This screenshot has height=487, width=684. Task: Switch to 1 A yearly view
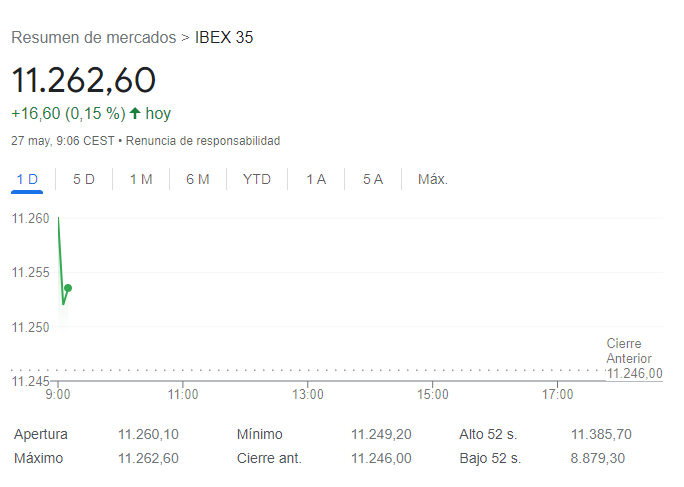[x=316, y=180]
